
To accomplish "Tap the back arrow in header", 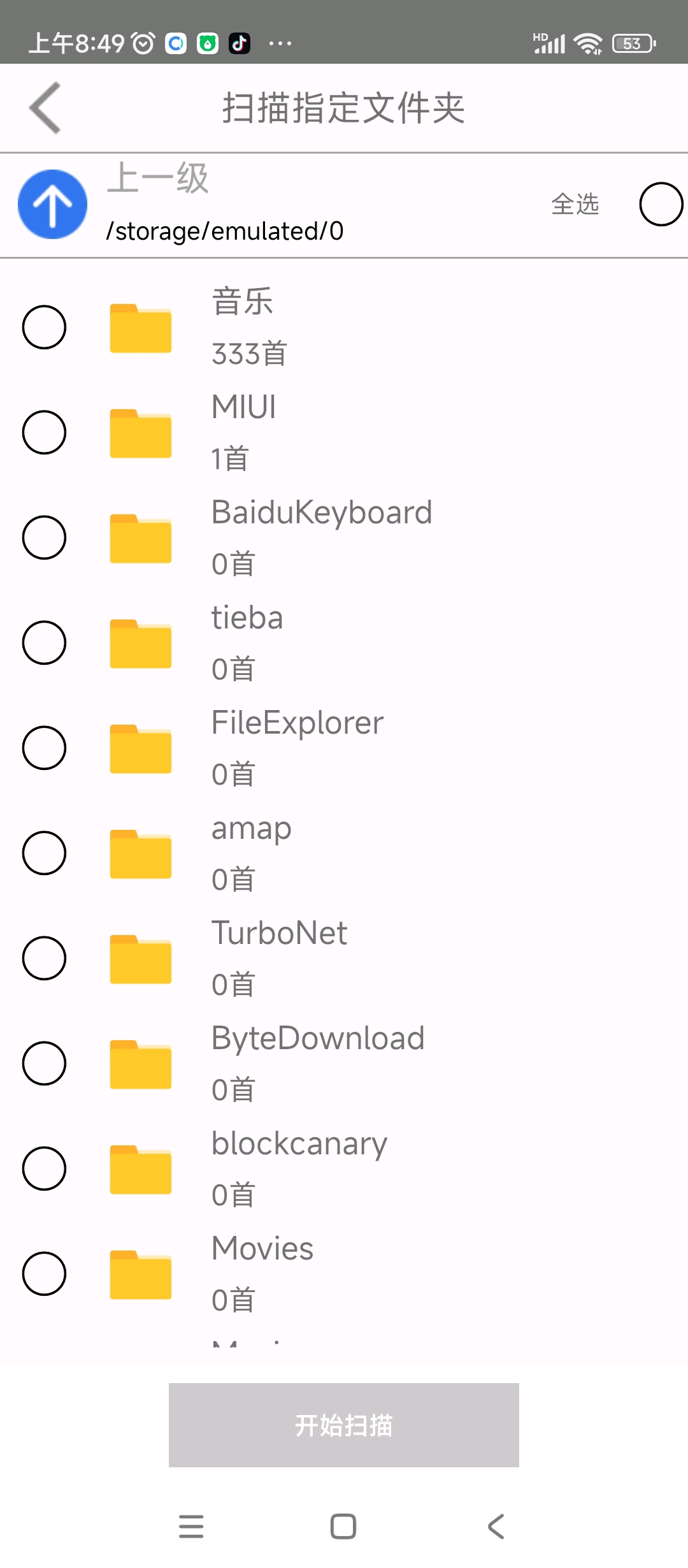I will click(x=45, y=108).
